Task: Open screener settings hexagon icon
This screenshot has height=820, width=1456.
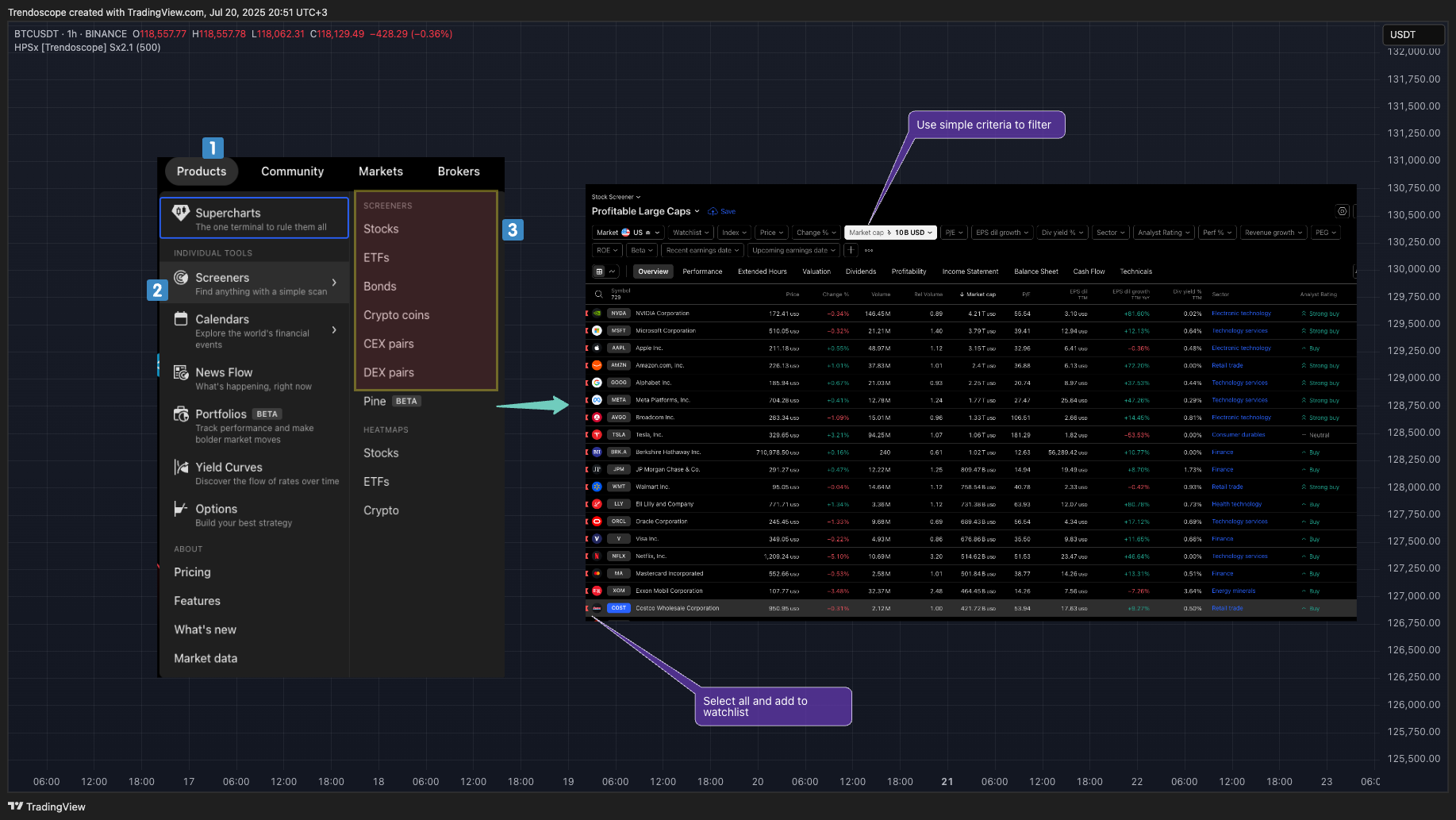Action: tap(1342, 211)
